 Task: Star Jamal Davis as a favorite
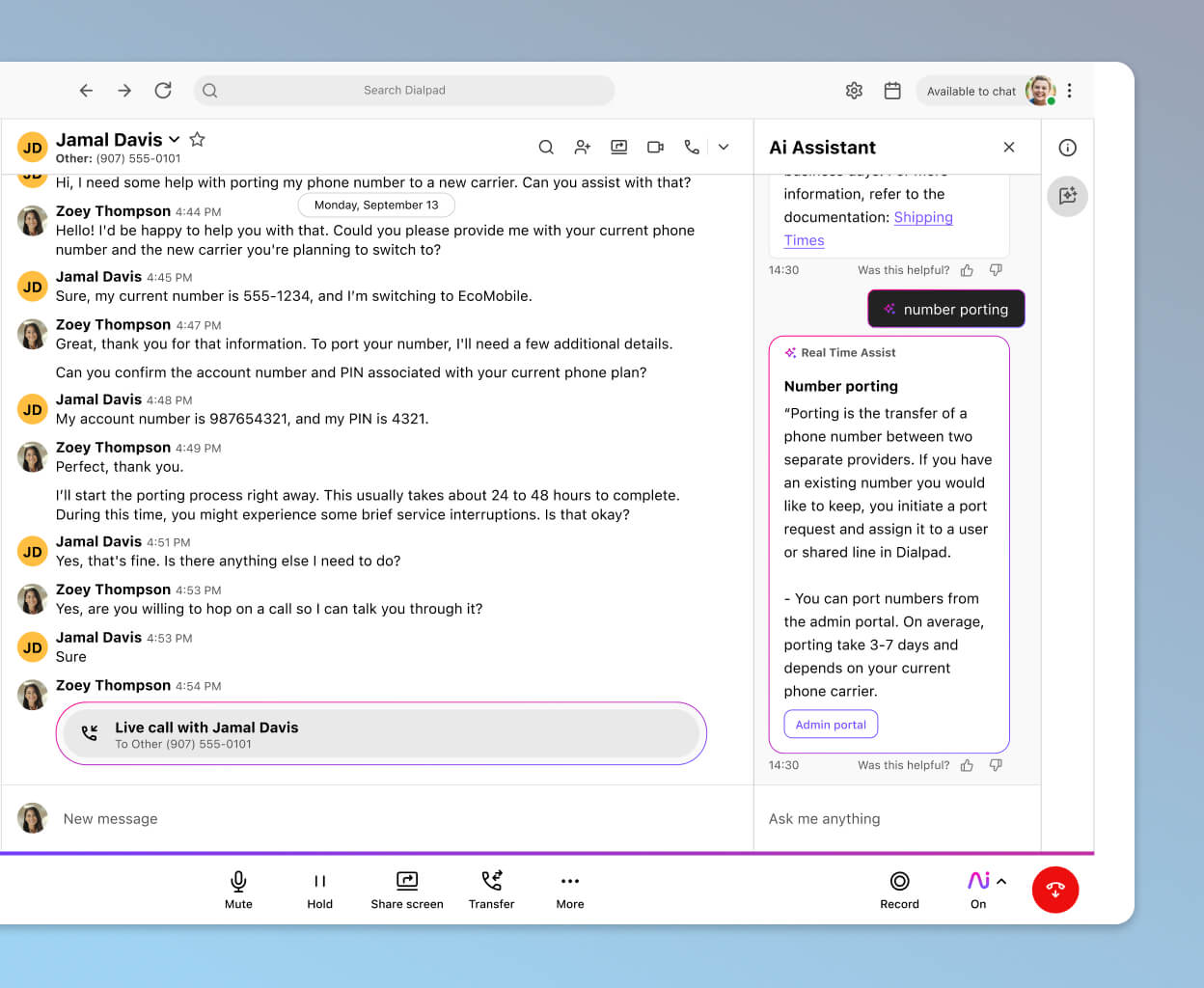197,139
